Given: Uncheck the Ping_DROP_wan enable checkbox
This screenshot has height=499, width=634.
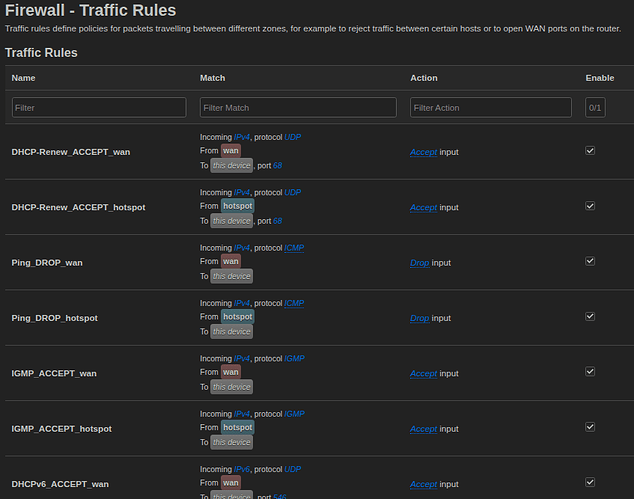Looking at the screenshot, I should [x=590, y=261].
